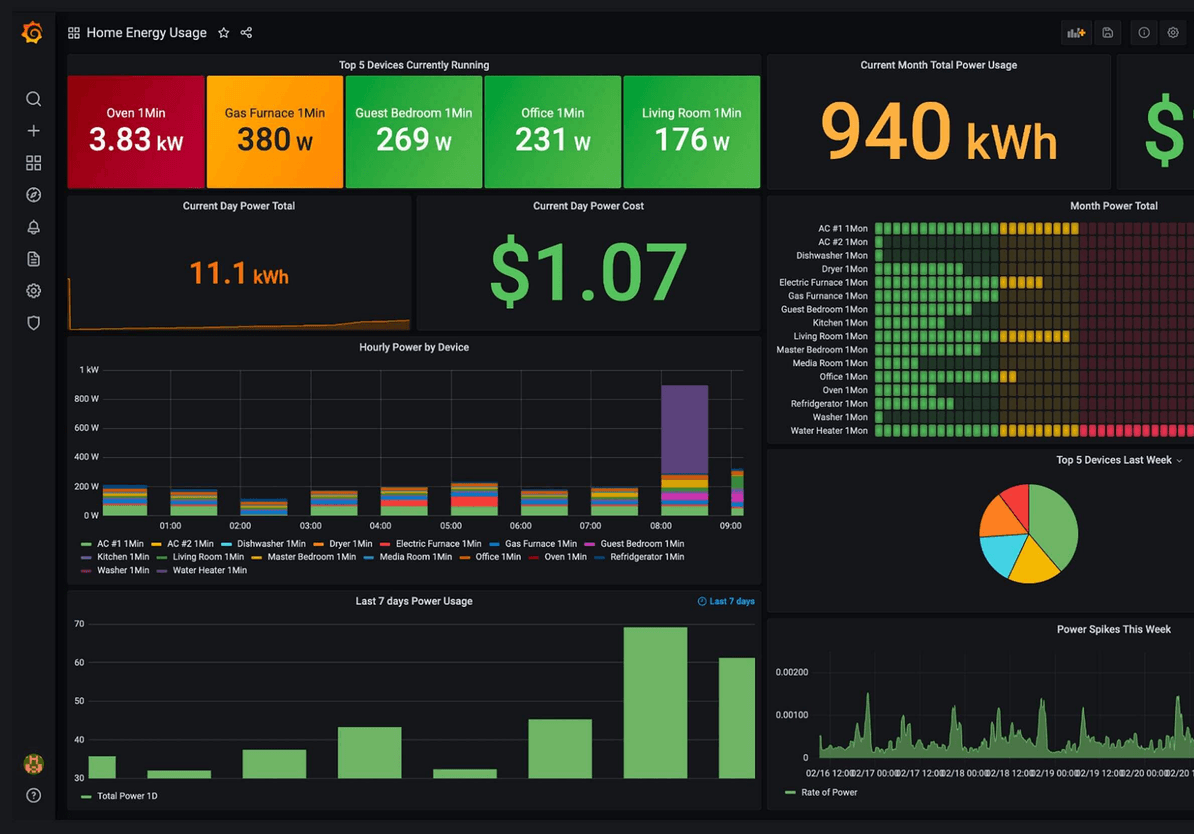Toggle Kitchen 1Min legend series
1194x834 pixels.
click(x=115, y=557)
